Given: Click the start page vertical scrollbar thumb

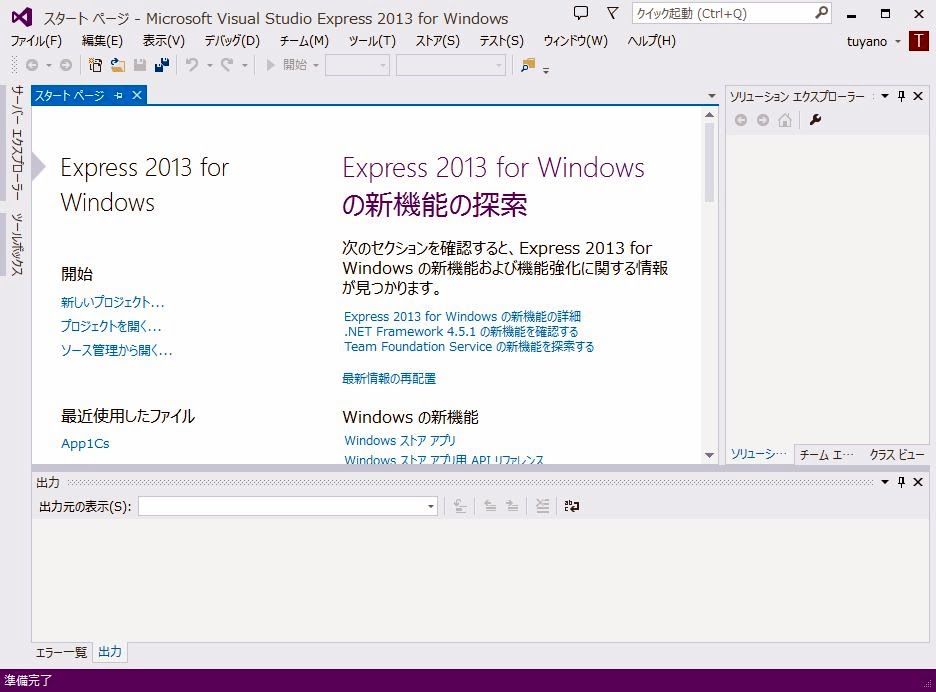Looking at the screenshot, I should coord(710,160).
